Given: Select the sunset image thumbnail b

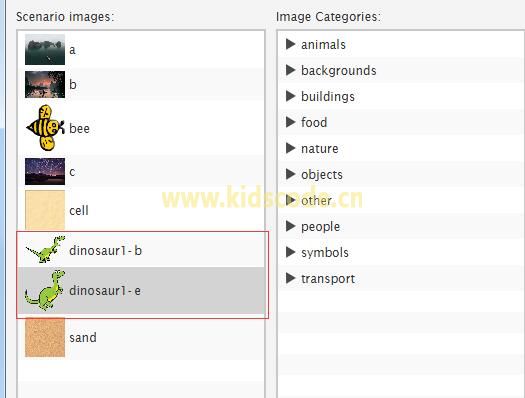Looking at the screenshot, I should [x=45, y=84].
